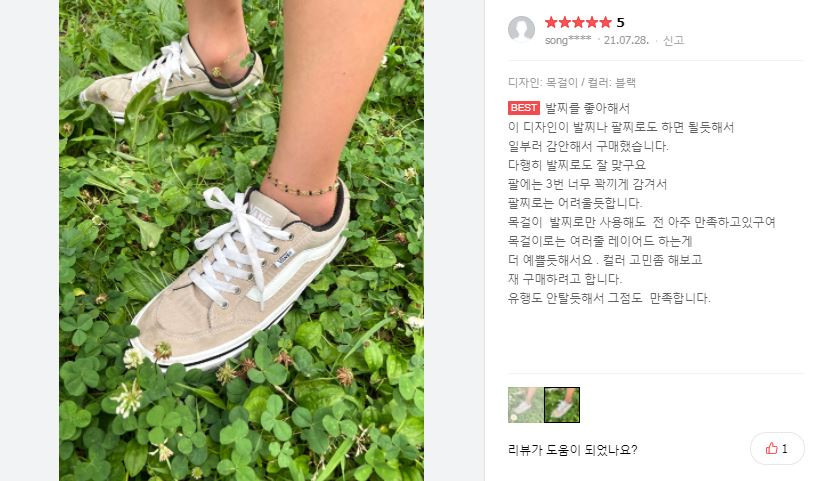Click the red BEST badge

tap(523, 108)
